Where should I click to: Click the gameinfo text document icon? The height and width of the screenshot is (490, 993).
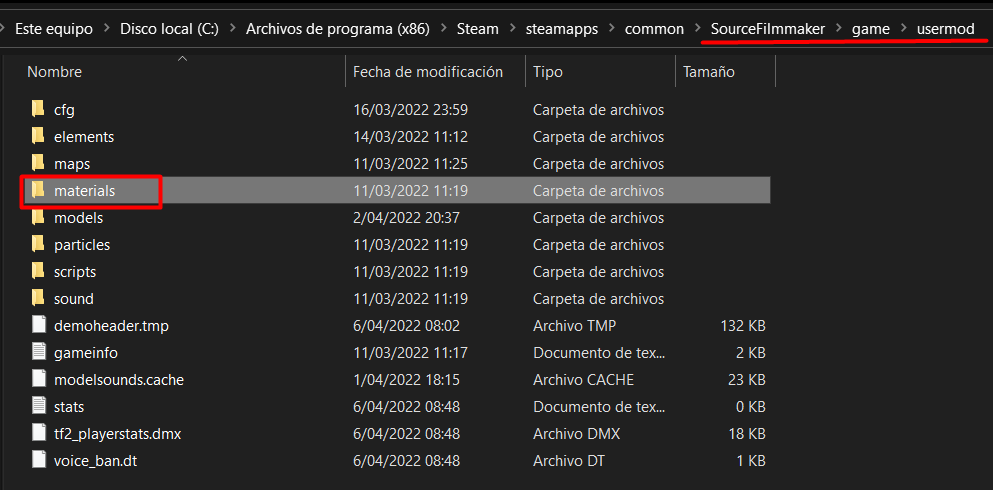point(38,352)
